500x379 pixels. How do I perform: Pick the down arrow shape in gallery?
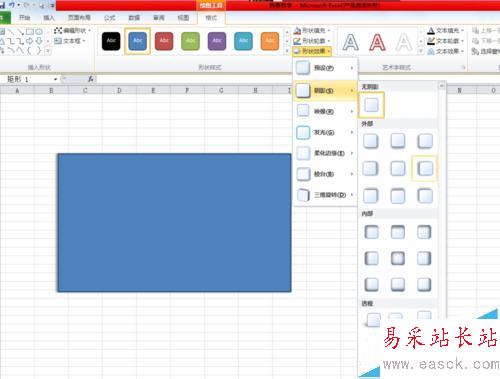pyautogui.click(x=39, y=41)
